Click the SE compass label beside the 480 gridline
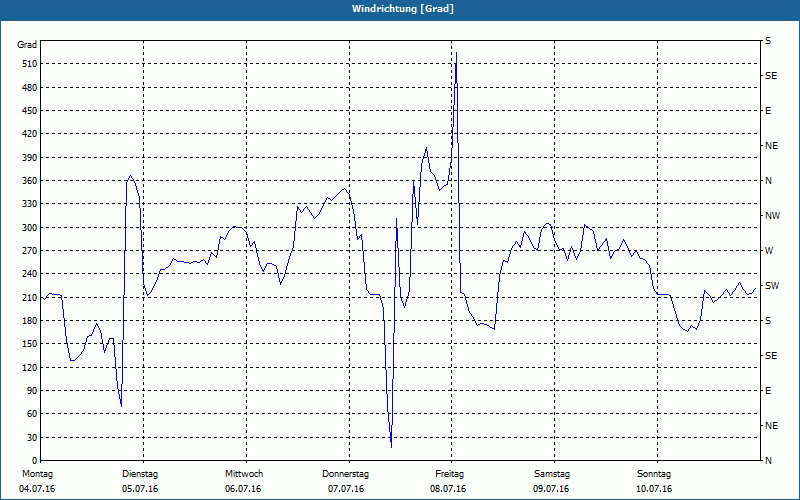 coord(771,76)
